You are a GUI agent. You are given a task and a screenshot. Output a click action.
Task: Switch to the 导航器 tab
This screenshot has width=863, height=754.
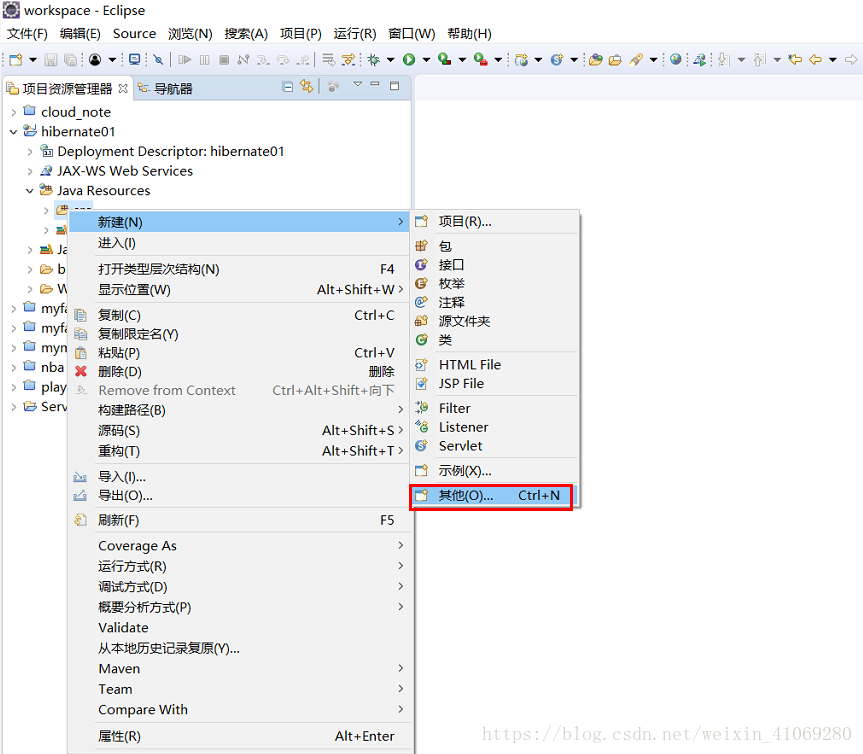click(165, 88)
